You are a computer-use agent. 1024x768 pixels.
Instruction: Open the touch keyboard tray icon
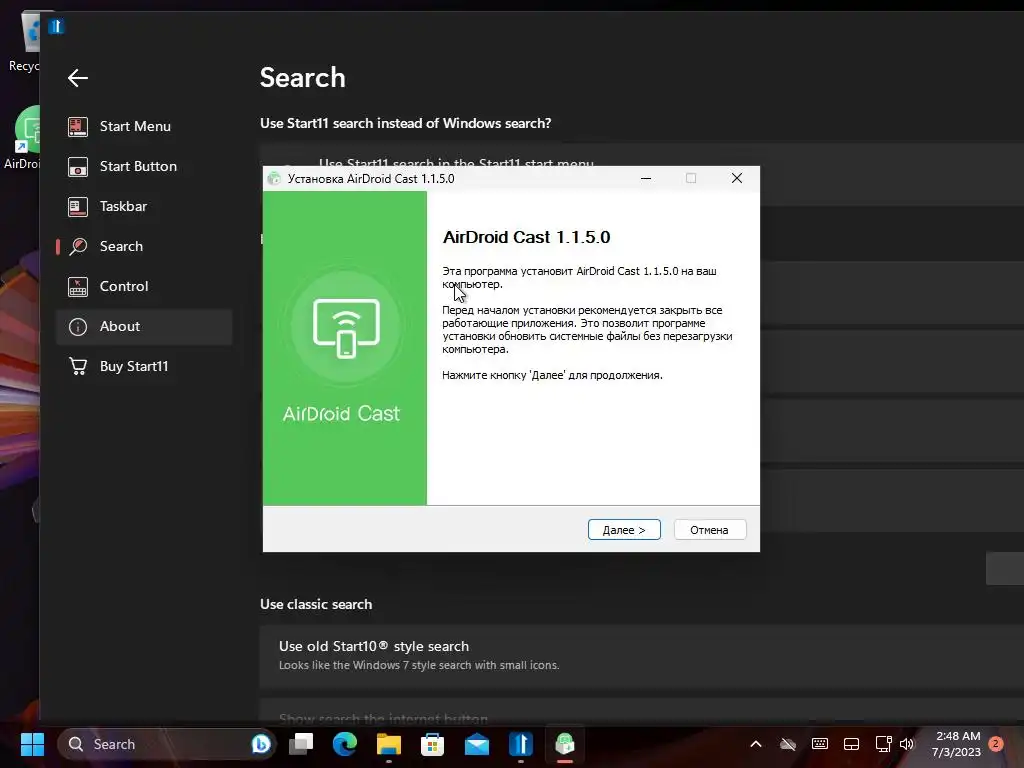tap(820, 744)
